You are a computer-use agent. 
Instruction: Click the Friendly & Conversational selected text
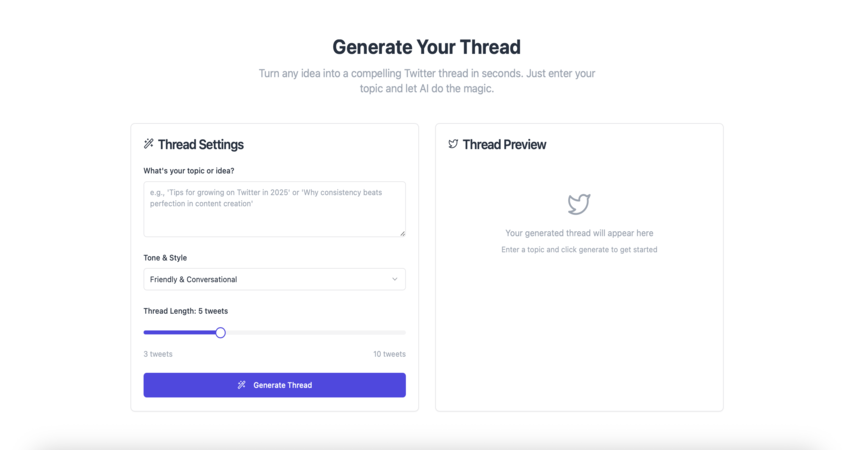(193, 279)
